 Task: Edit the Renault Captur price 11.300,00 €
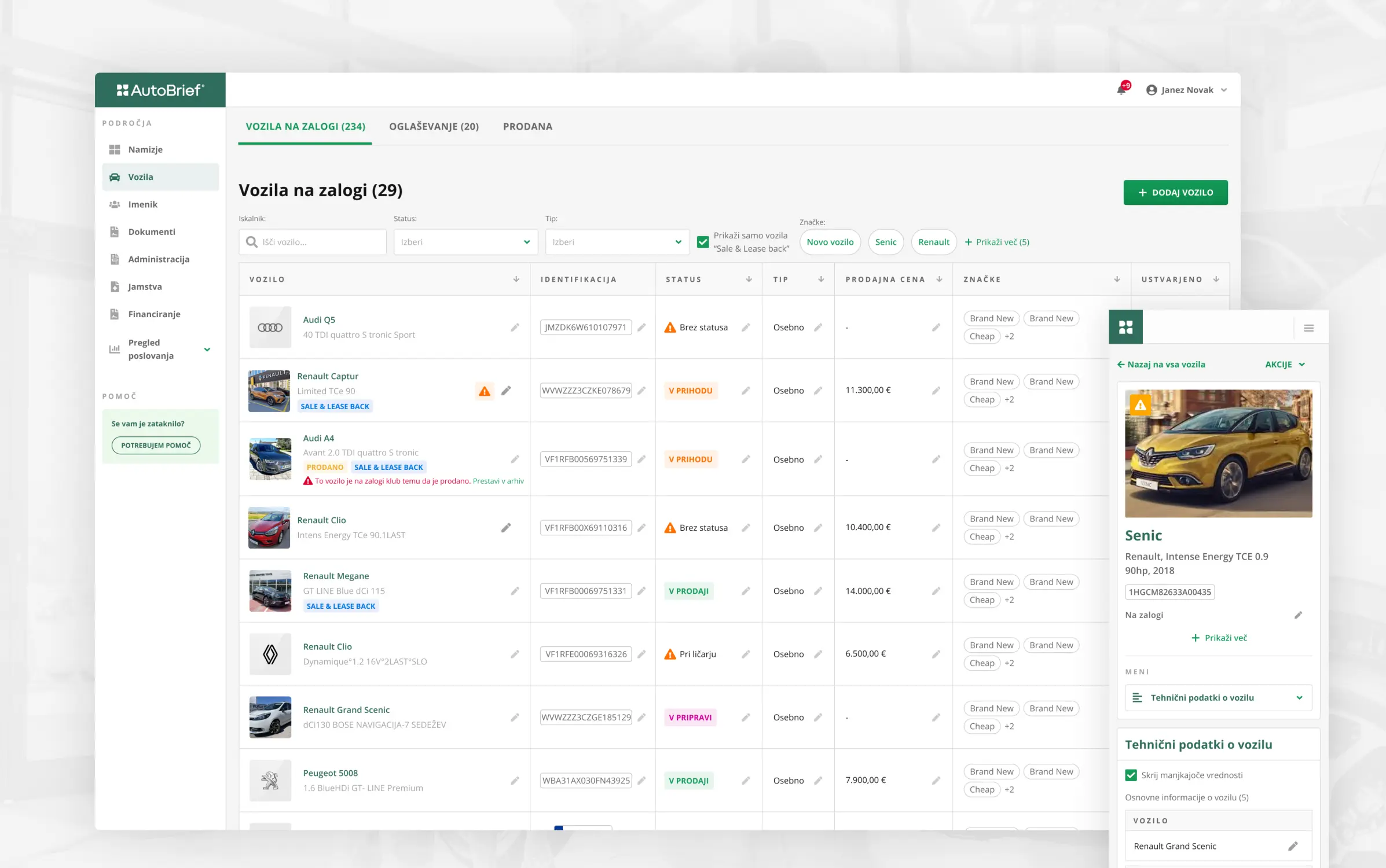936,391
